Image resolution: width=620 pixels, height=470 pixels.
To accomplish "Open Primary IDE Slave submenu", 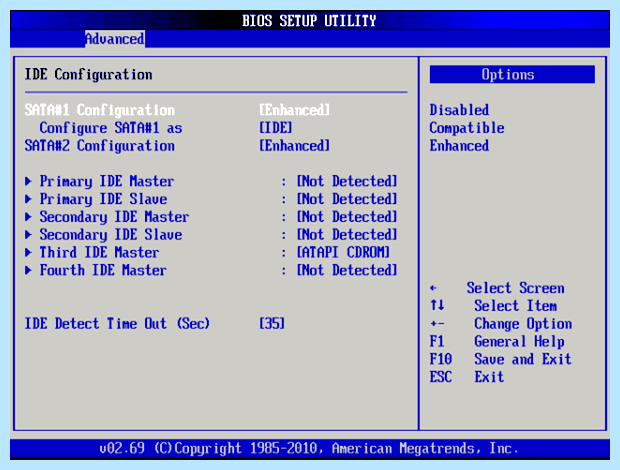I will (103, 199).
